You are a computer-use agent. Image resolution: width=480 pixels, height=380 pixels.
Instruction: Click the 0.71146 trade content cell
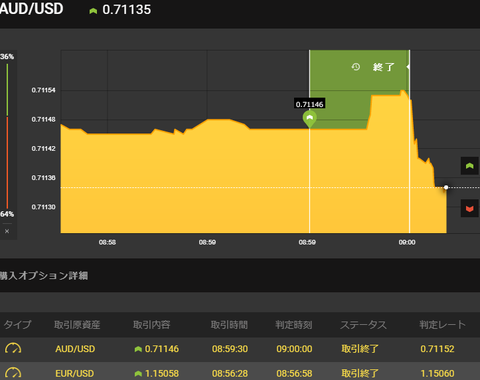(157, 349)
